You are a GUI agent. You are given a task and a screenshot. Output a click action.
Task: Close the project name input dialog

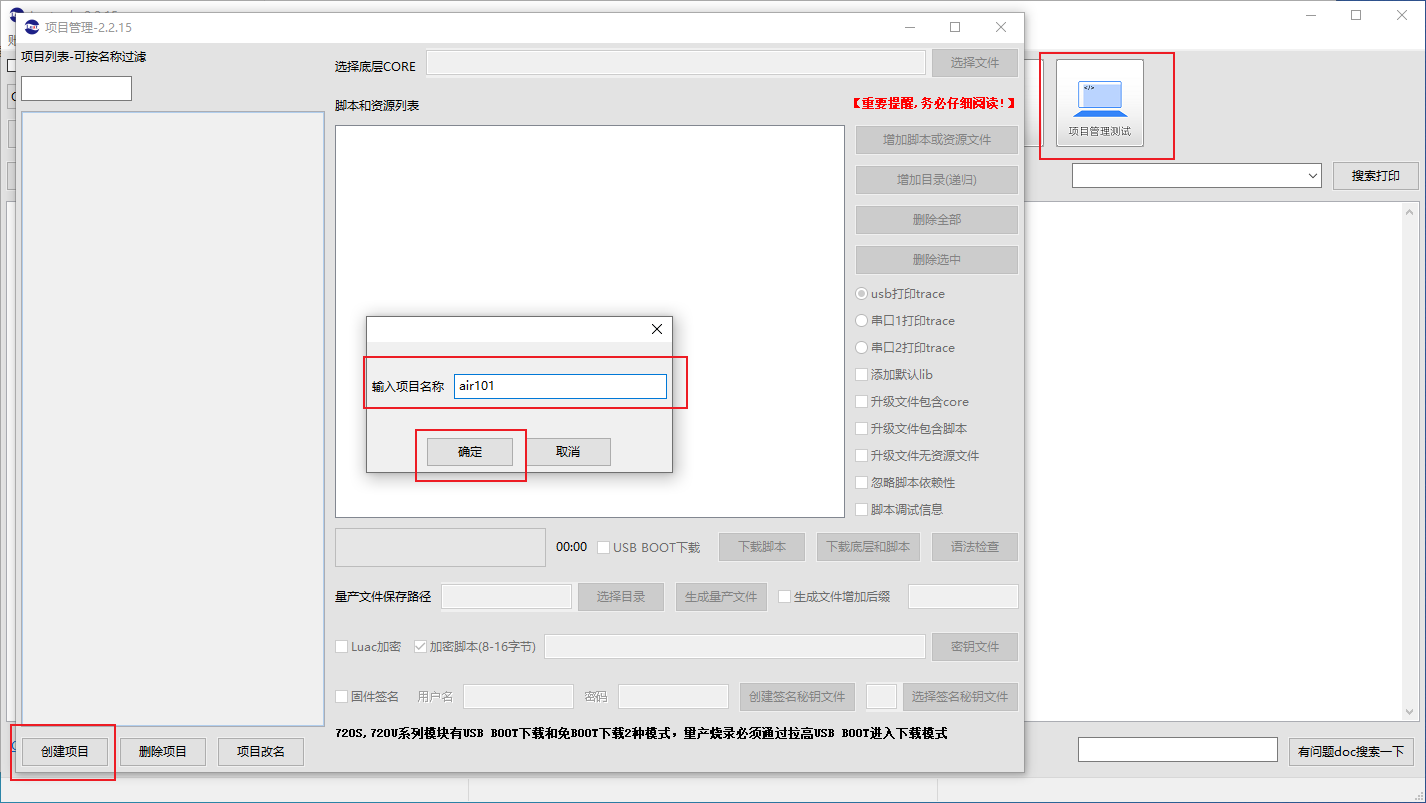[656, 329]
